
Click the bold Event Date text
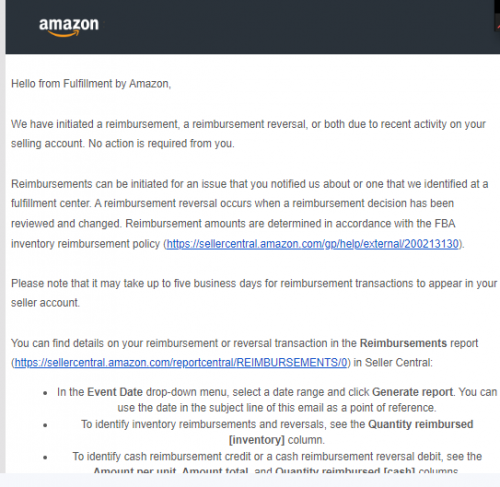115,392
